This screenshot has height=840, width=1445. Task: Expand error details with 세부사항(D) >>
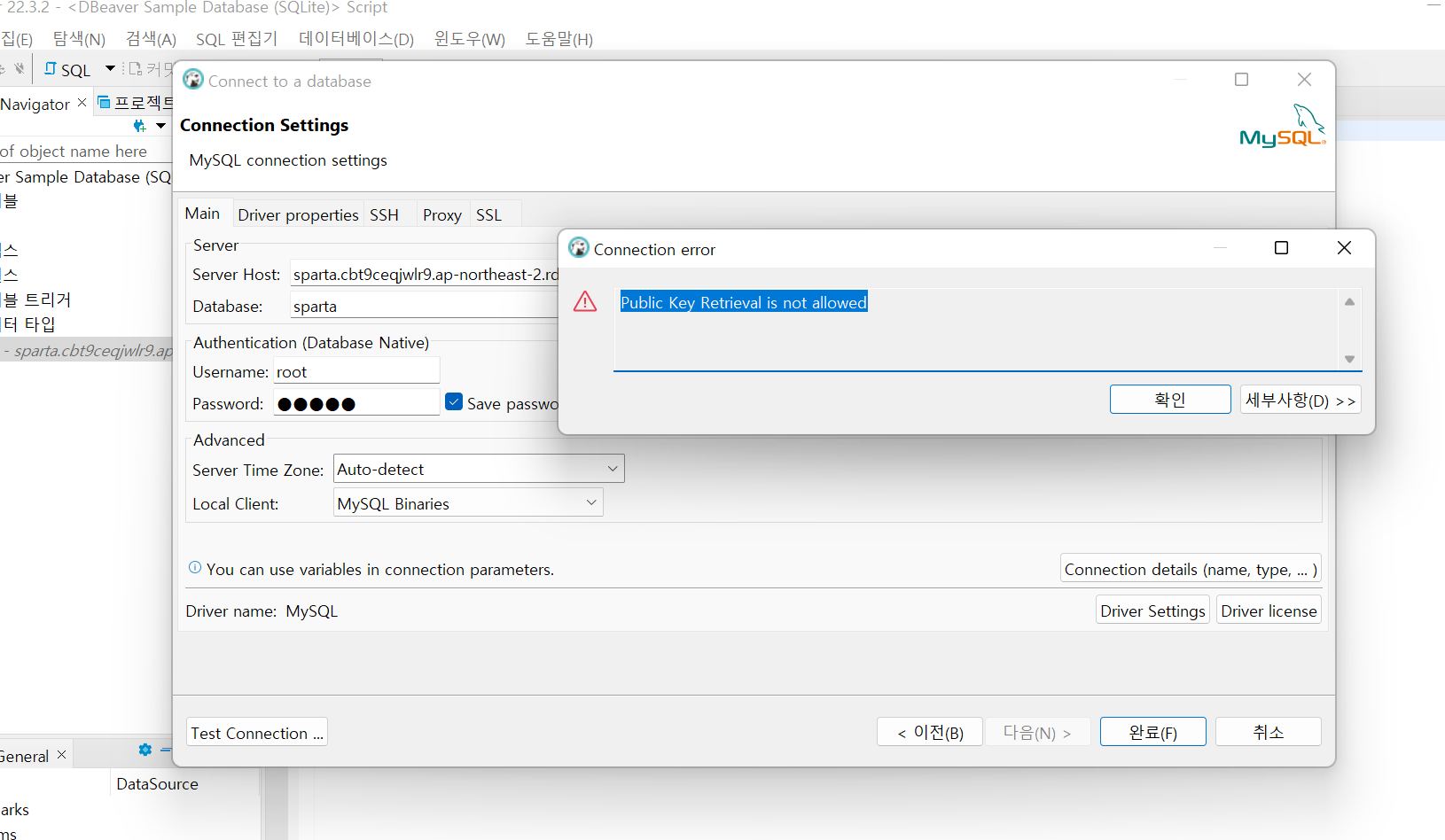(x=1300, y=400)
